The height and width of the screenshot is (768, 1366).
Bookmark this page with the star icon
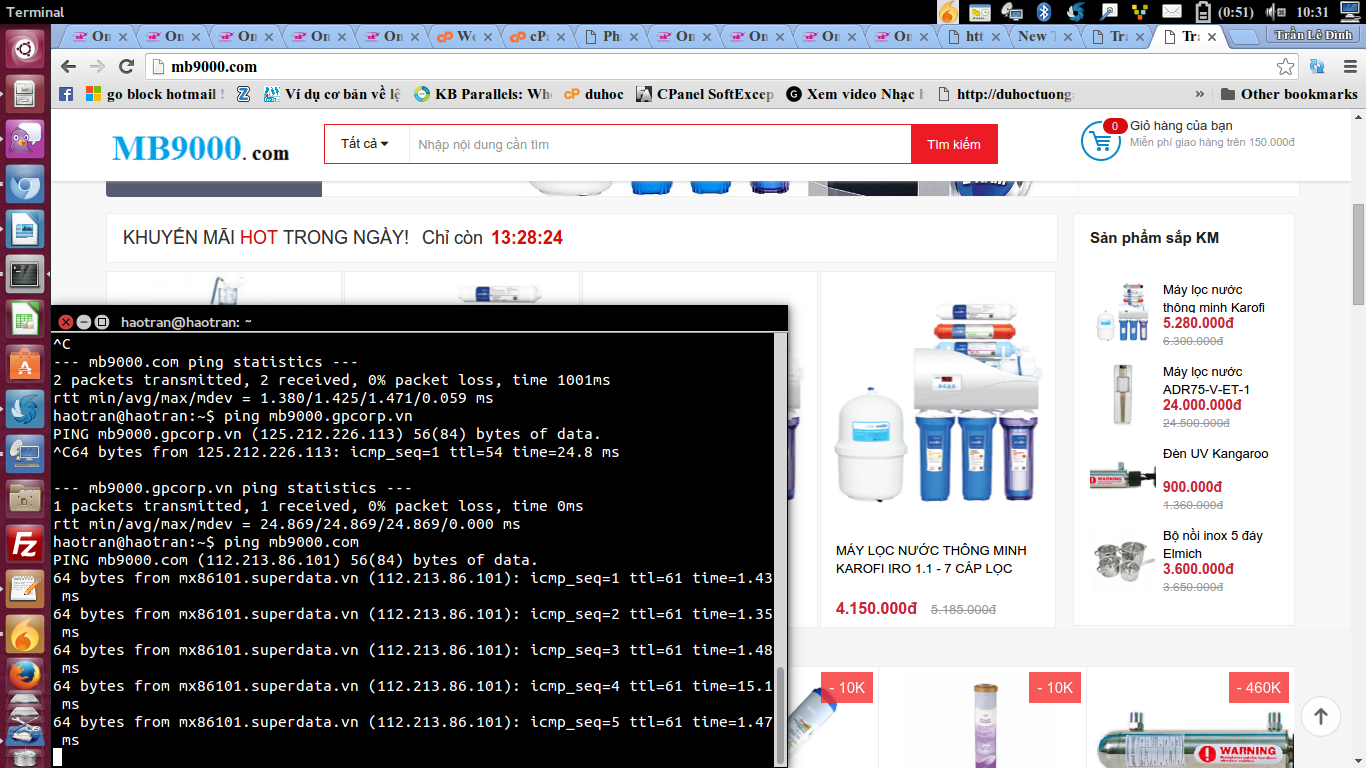coord(1285,67)
